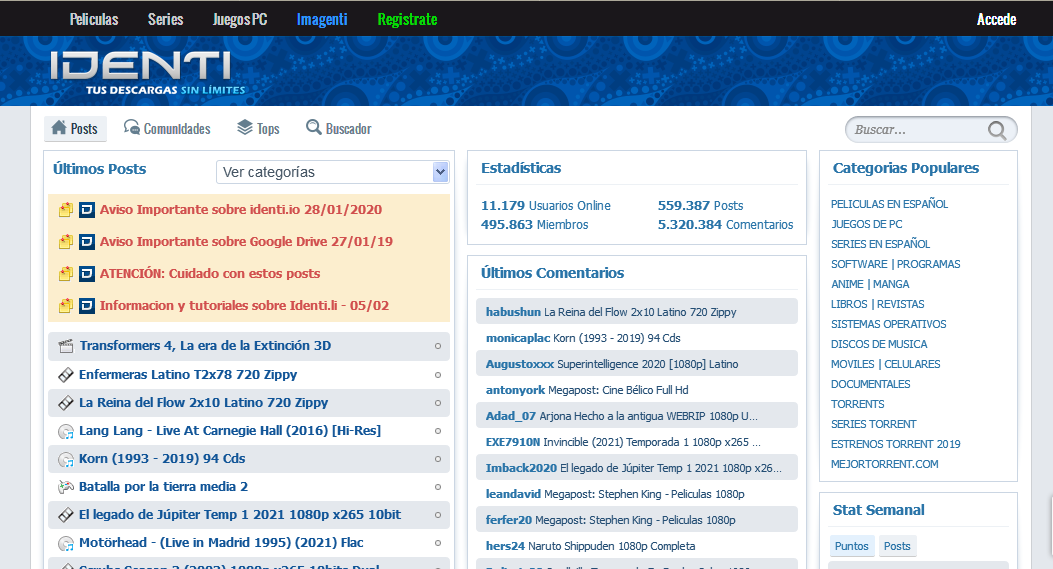Click the home icon on Posts tab
Viewport: 1053px width, 569px height.
59,128
